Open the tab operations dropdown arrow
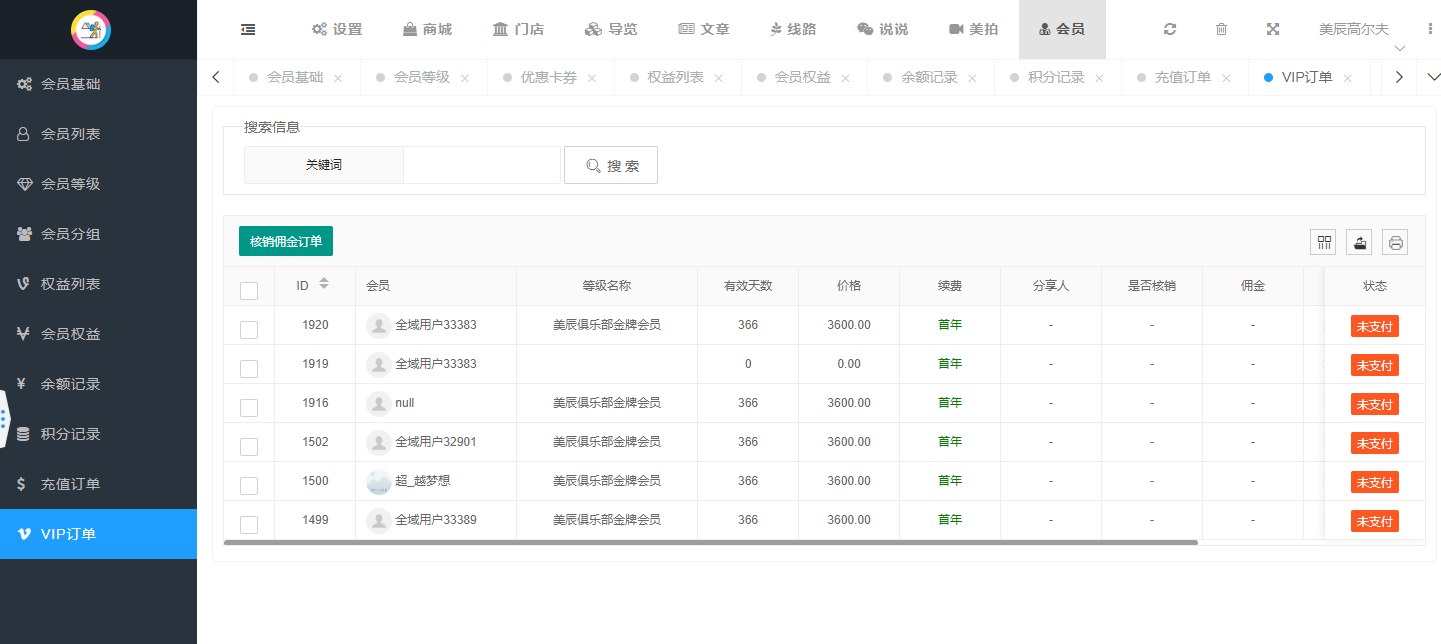Viewport: 1441px width, 644px height. [x=1433, y=77]
